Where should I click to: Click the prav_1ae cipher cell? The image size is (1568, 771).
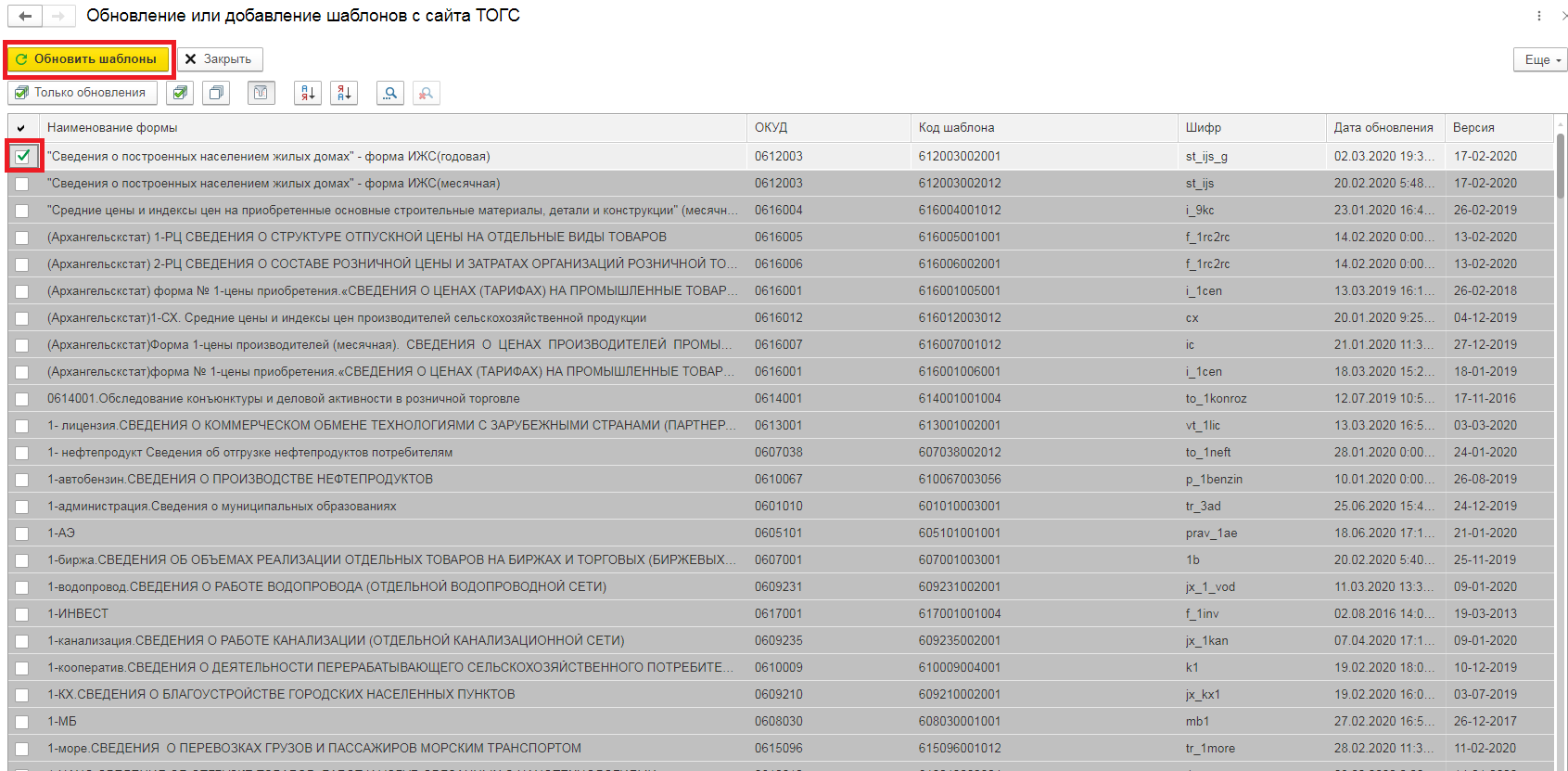coord(1212,533)
